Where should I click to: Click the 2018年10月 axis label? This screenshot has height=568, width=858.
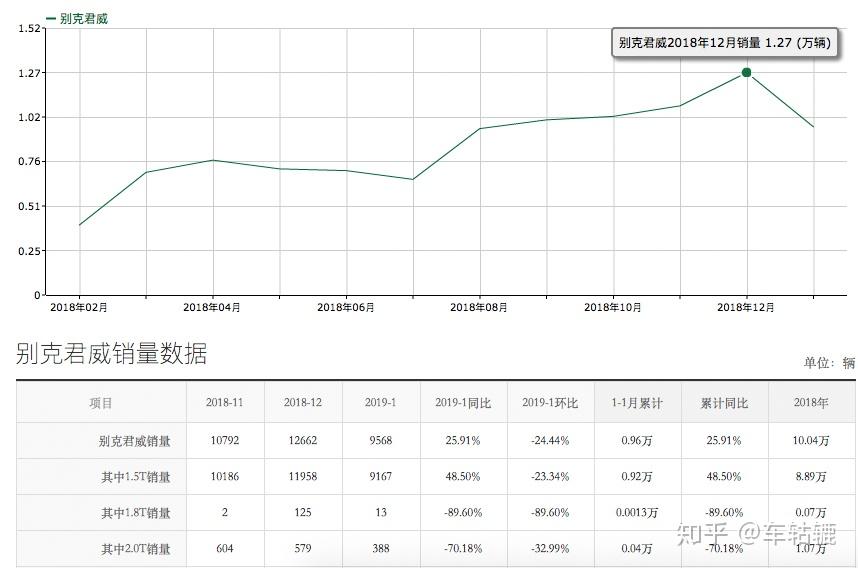click(613, 308)
